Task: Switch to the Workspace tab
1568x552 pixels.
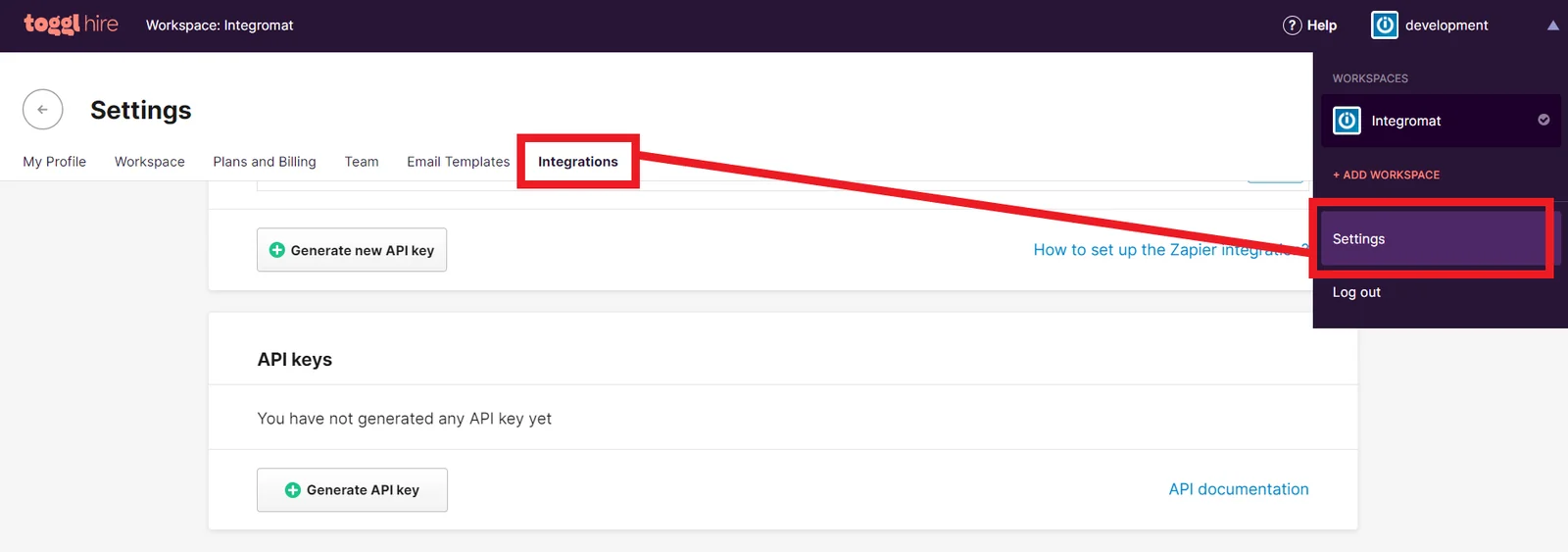Action: 150,162
